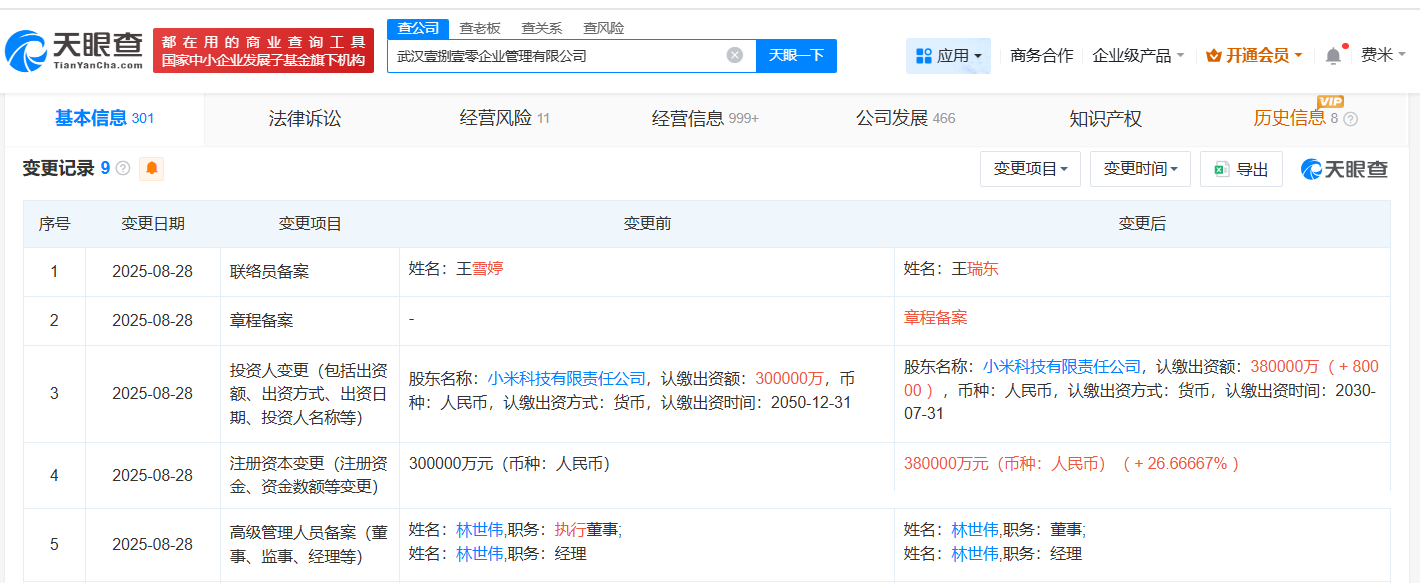The height and width of the screenshot is (583, 1420).
Task: Switch to the 查老板 search tab
Action: [x=478, y=28]
